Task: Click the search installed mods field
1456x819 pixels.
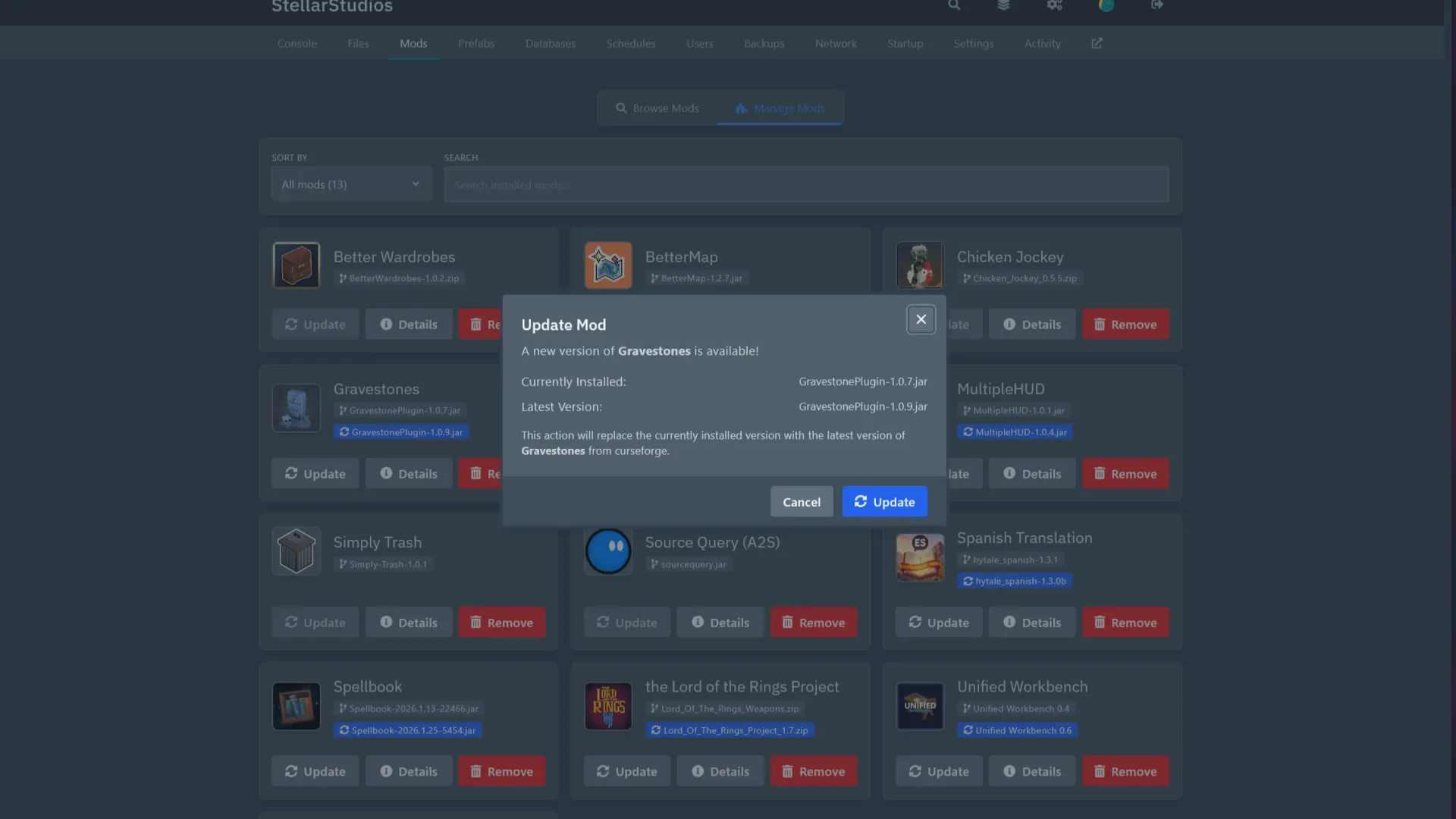Action: pos(806,184)
